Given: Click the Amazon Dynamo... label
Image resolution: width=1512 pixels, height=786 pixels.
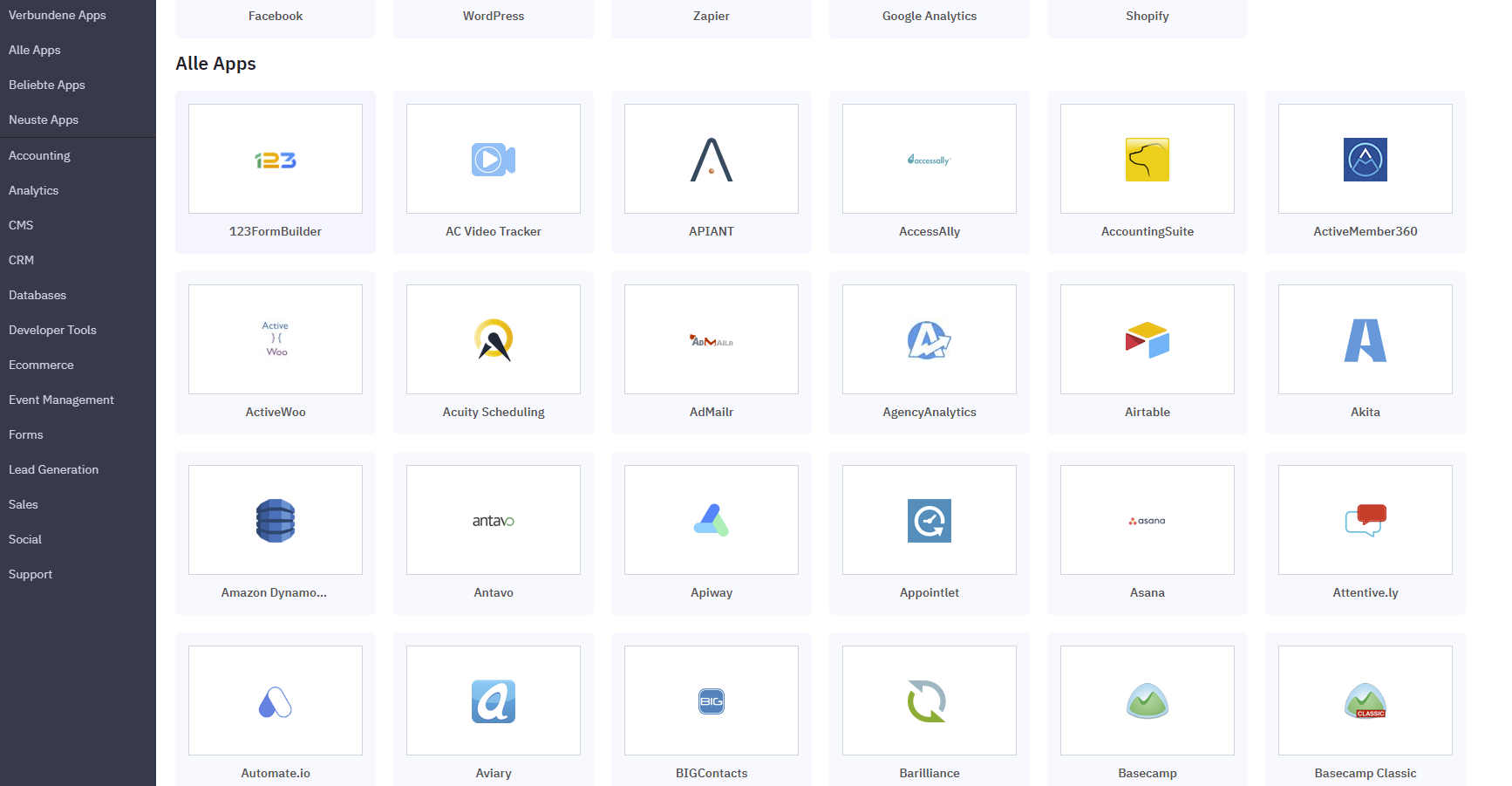Looking at the screenshot, I should tap(274, 592).
